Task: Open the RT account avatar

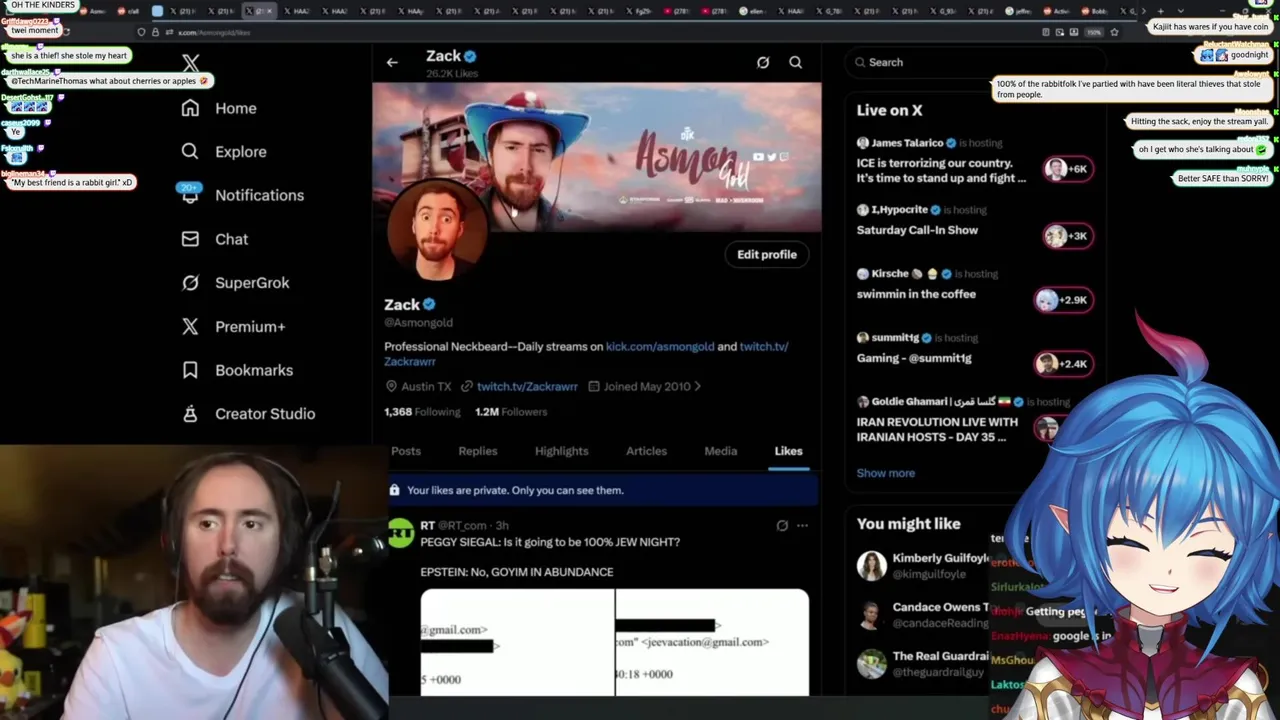Action: tap(401, 535)
